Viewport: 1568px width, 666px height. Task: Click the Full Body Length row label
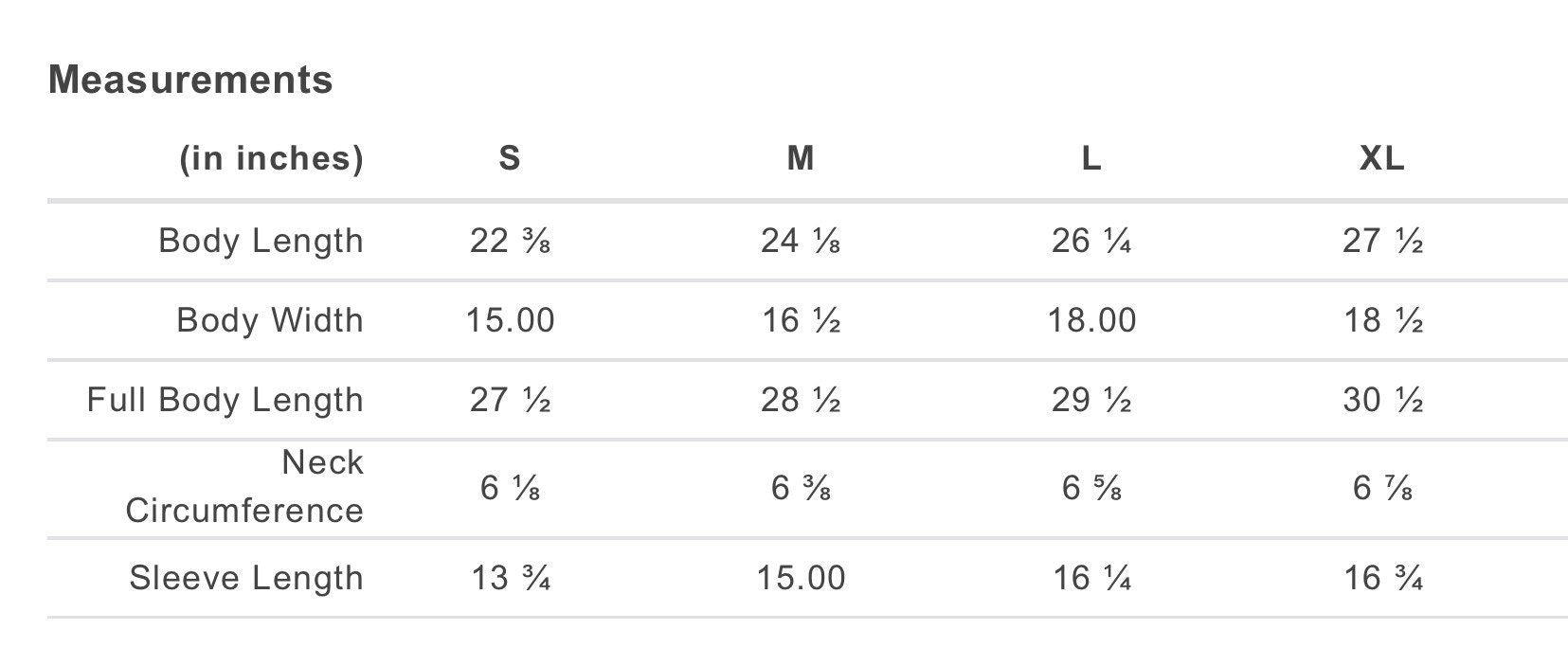tap(225, 400)
